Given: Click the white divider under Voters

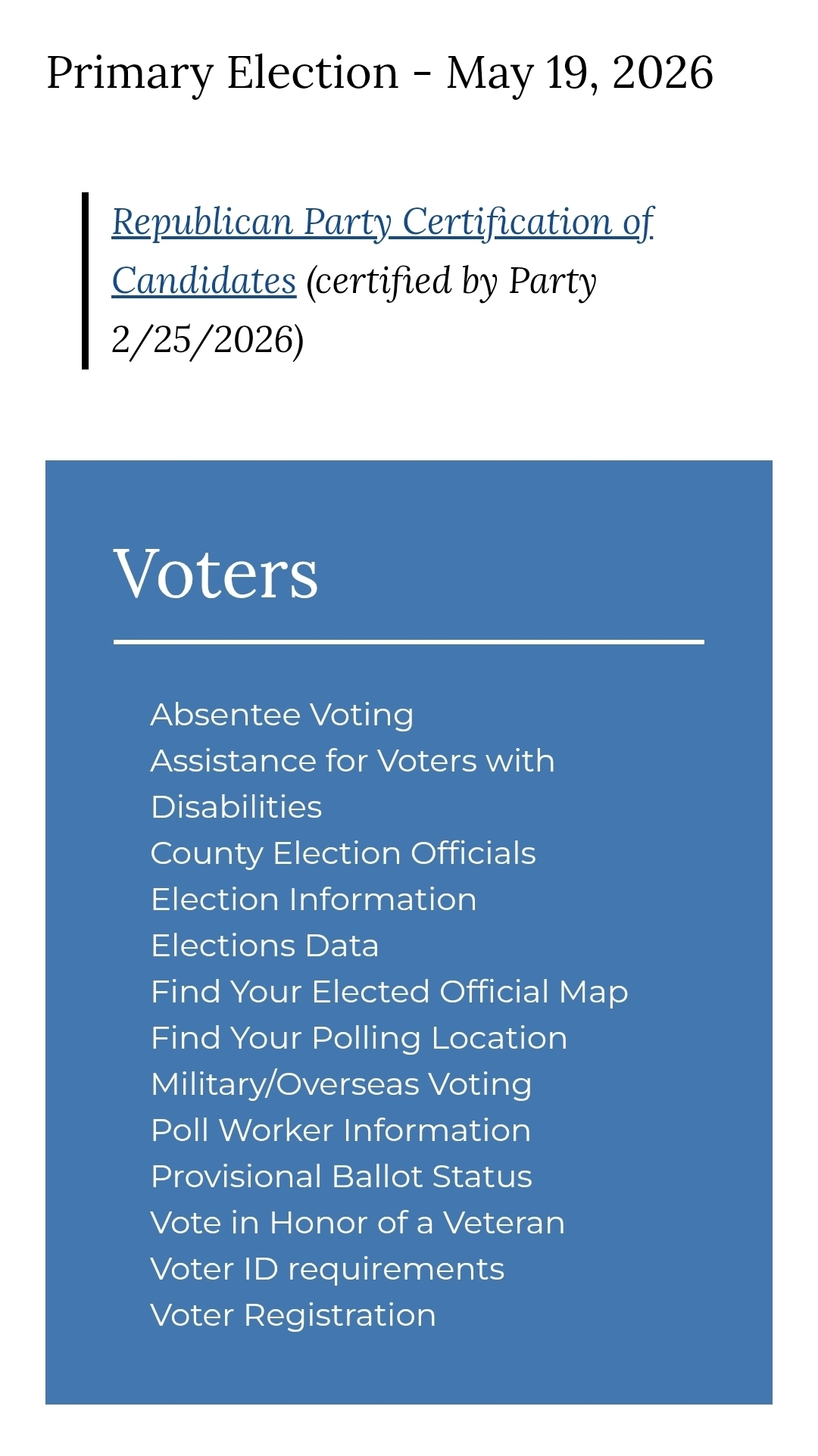Looking at the screenshot, I should (x=409, y=642).
